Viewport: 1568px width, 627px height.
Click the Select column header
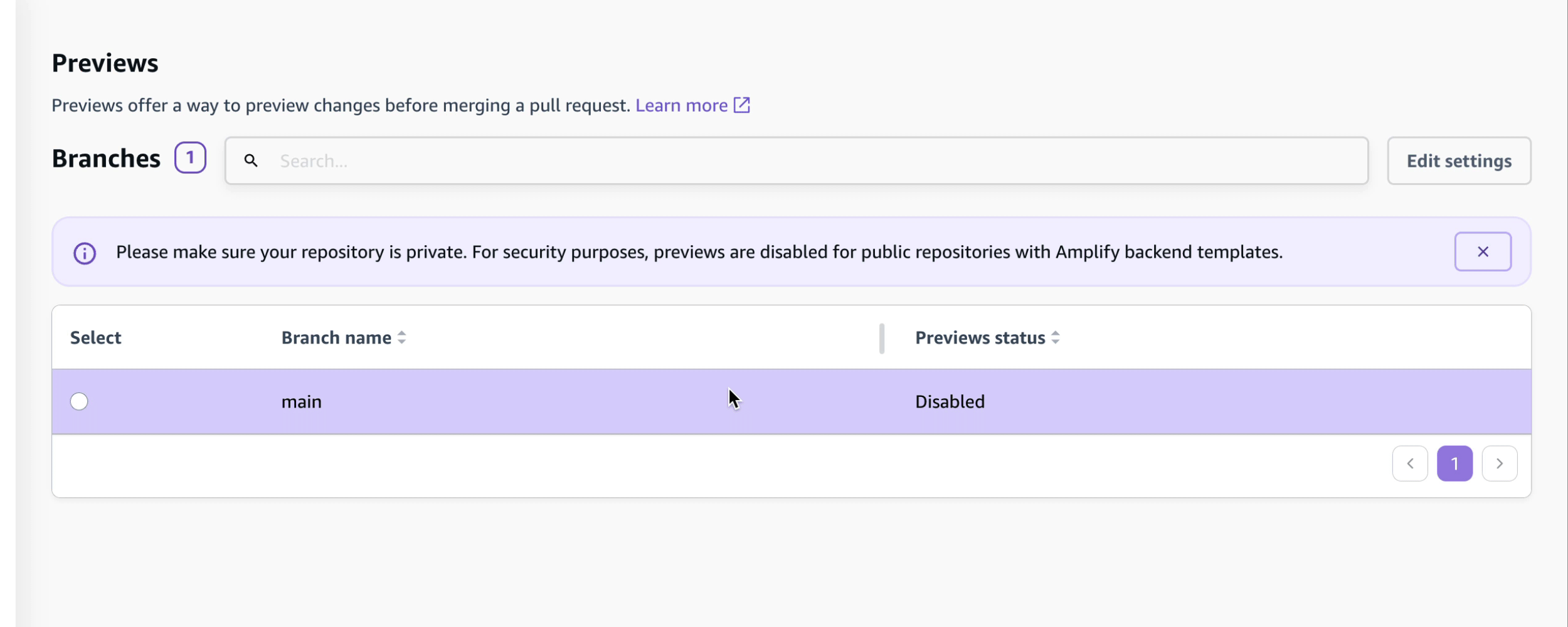pyautogui.click(x=95, y=338)
